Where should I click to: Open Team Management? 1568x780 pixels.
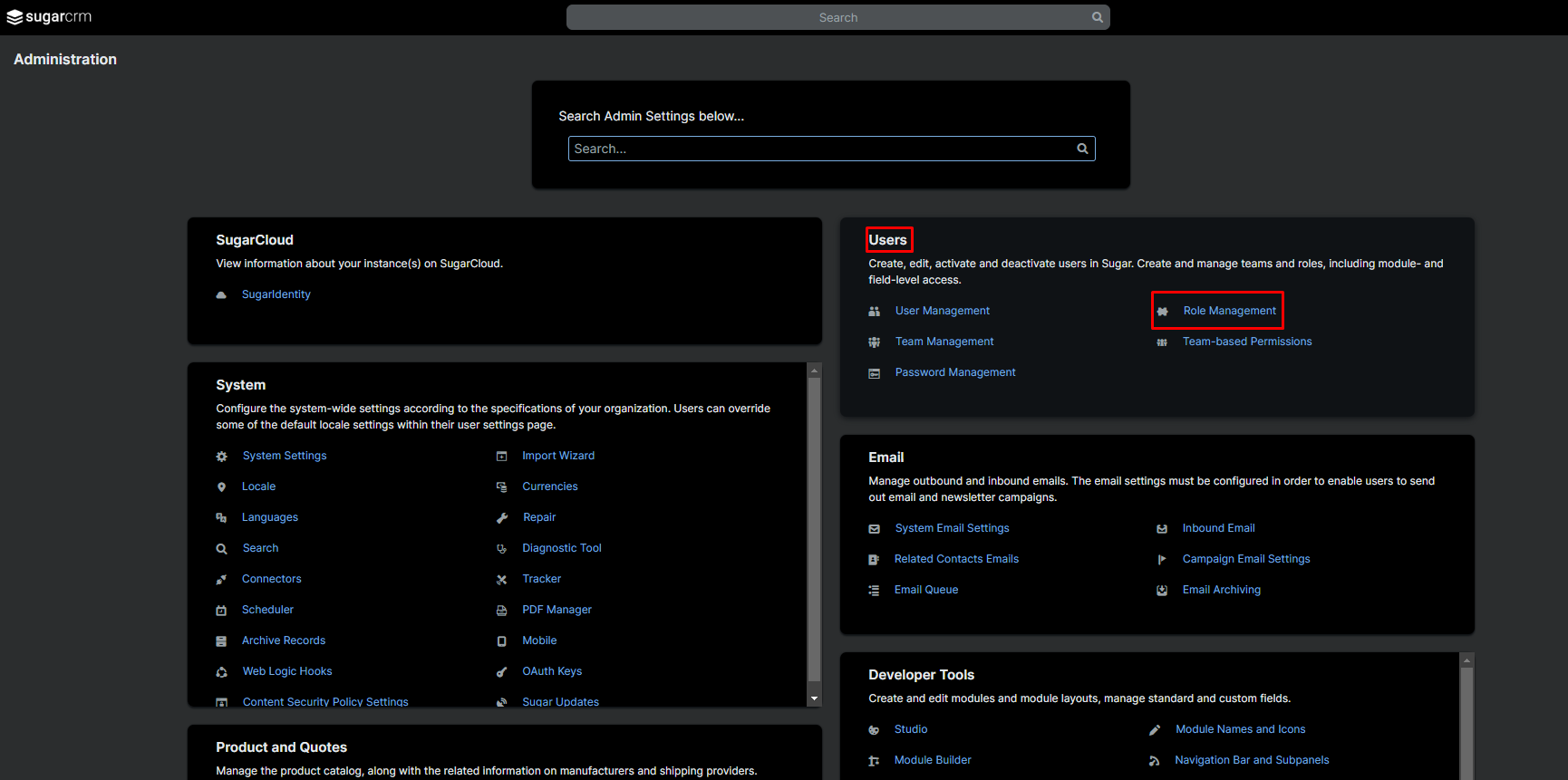pos(944,342)
